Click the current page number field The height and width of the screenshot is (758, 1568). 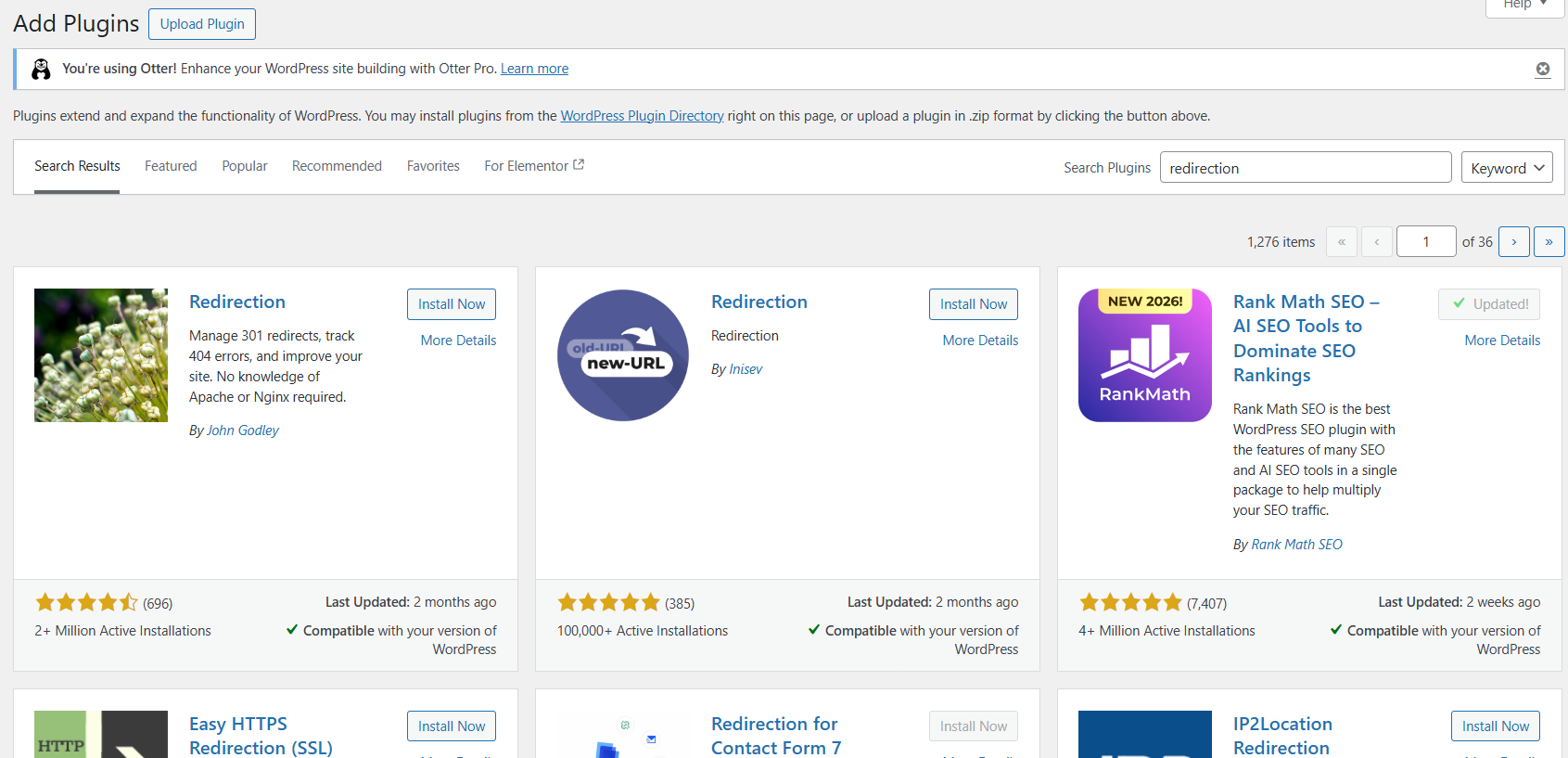(1426, 241)
